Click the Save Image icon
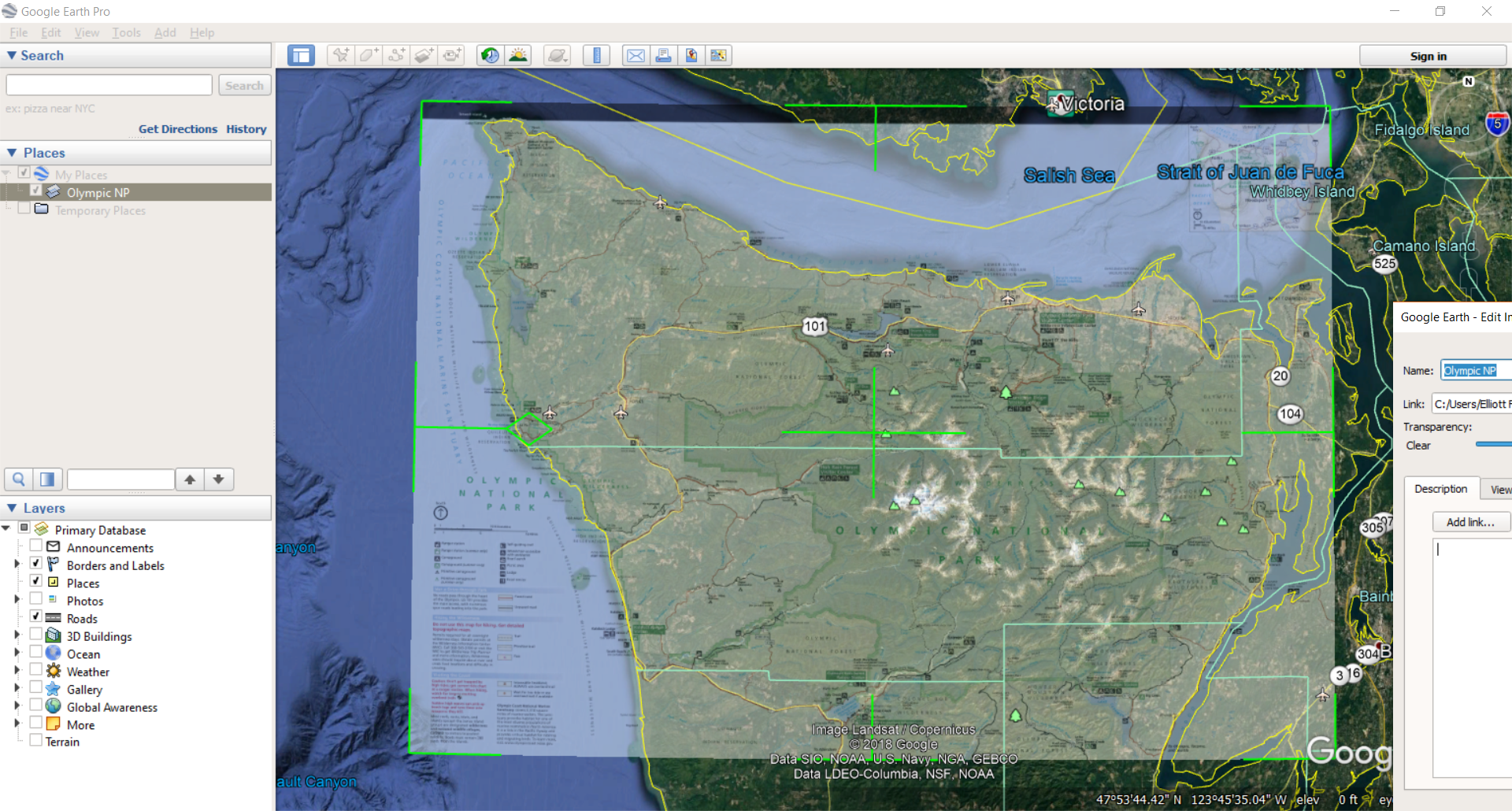1512x811 pixels. click(691, 55)
